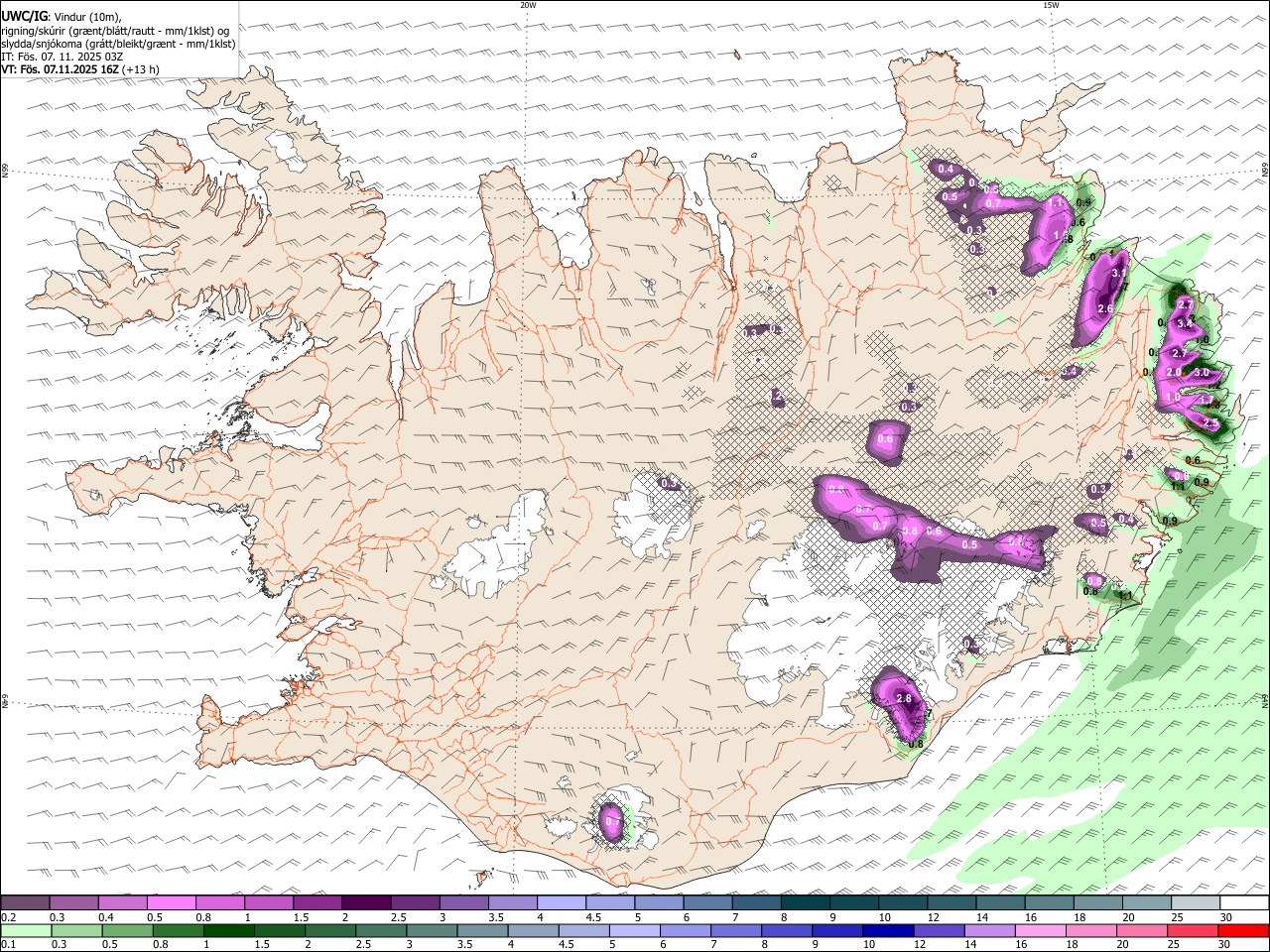Image resolution: width=1270 pixels, height=952 pixels.
Task: Select the red 25 swatch in bottom legend row
Action: (x=1194, y=930)
